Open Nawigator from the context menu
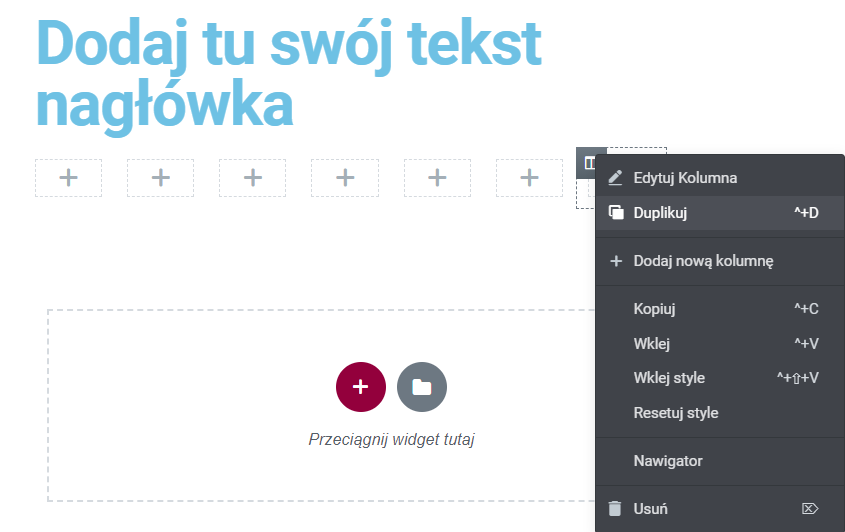This screenshot has width=845, height=532. 668,461
